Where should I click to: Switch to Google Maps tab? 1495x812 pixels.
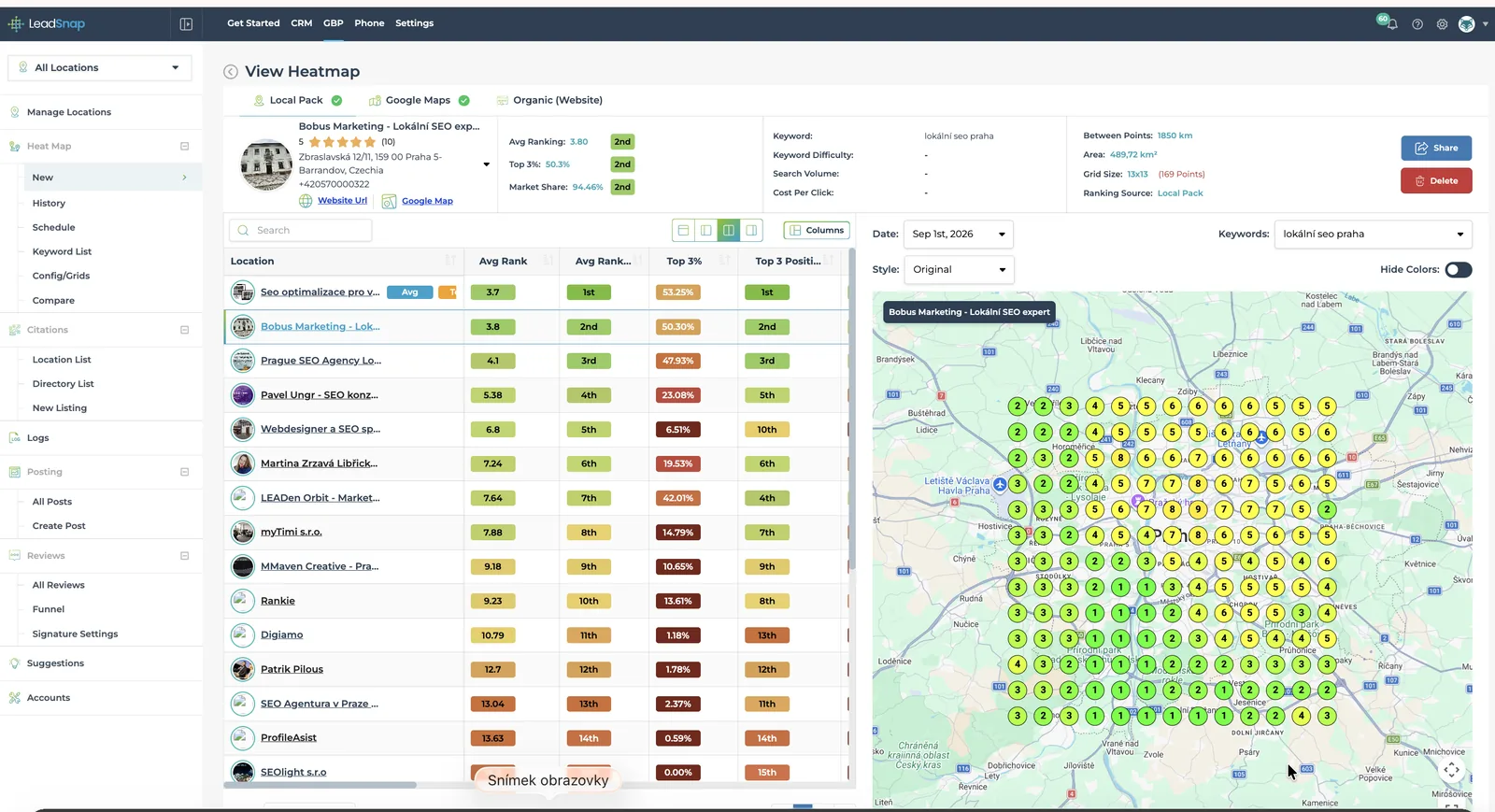point(419,101)
